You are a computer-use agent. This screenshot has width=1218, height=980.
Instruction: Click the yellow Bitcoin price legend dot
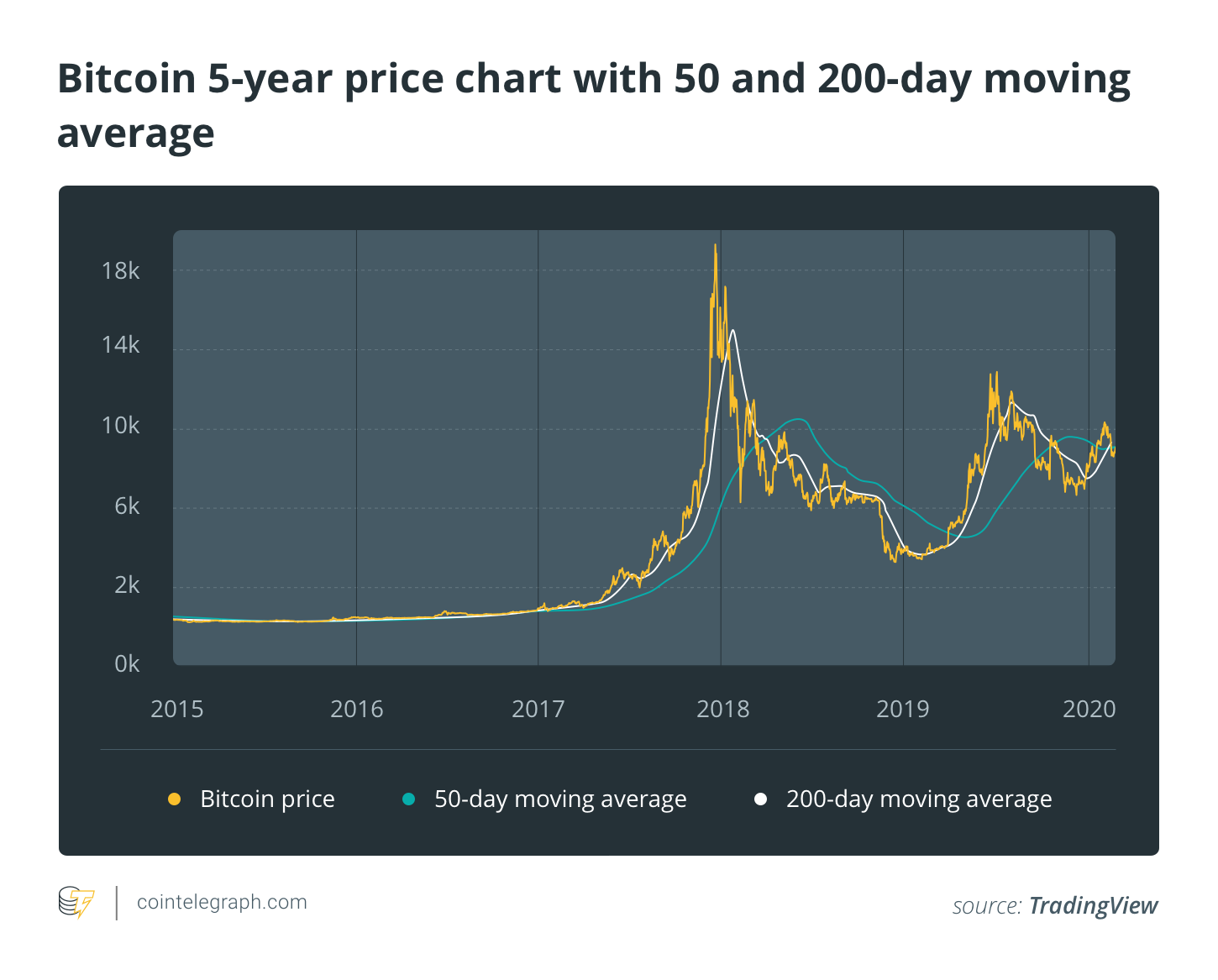(x=174, y=799)
